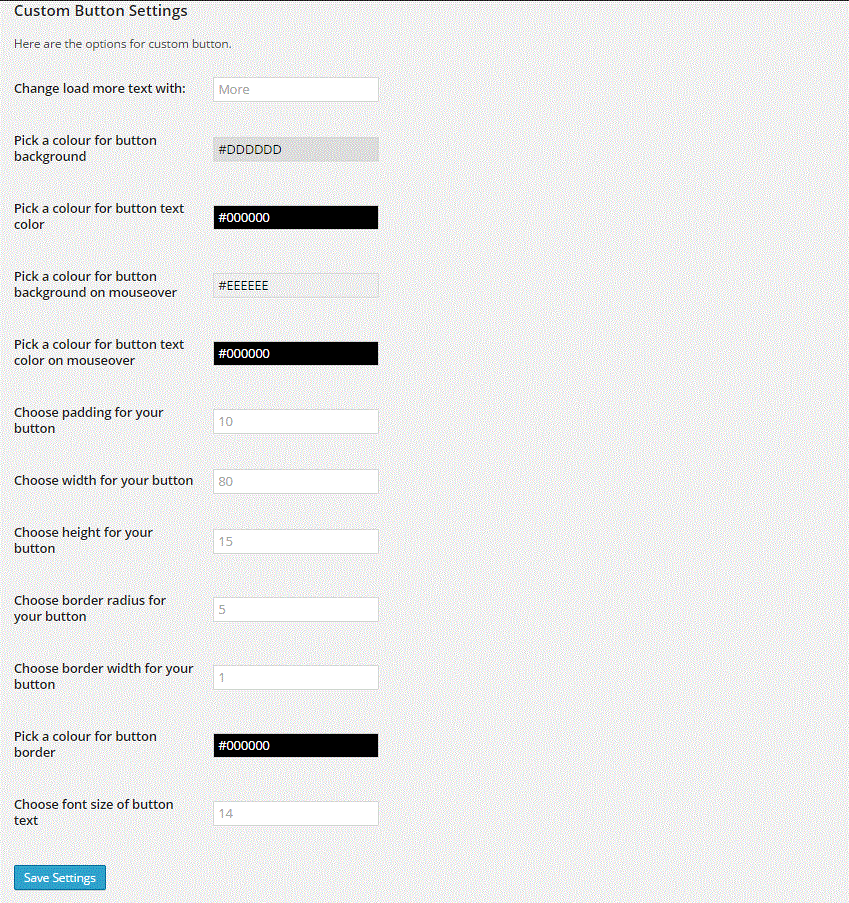Click the 'Change load more text with' label
Image resolution: width=849 pixels, height=903 pixels.
[x=100, y=88]
